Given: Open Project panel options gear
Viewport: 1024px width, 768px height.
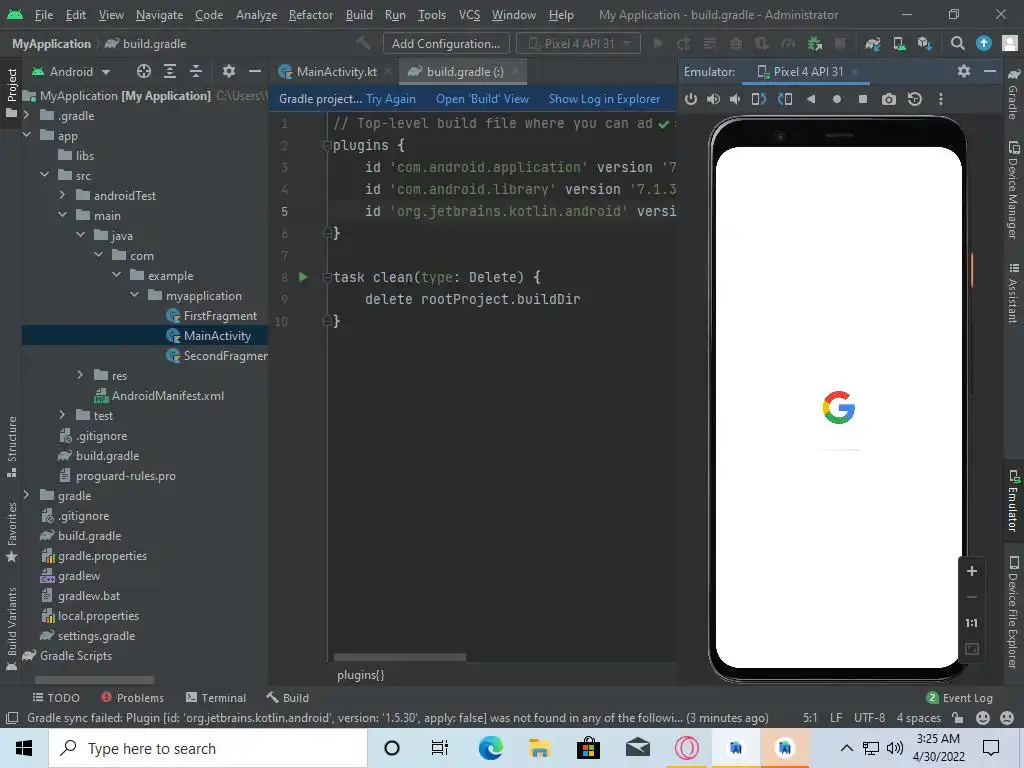Looking at the screenshot, I should point(228,71).
